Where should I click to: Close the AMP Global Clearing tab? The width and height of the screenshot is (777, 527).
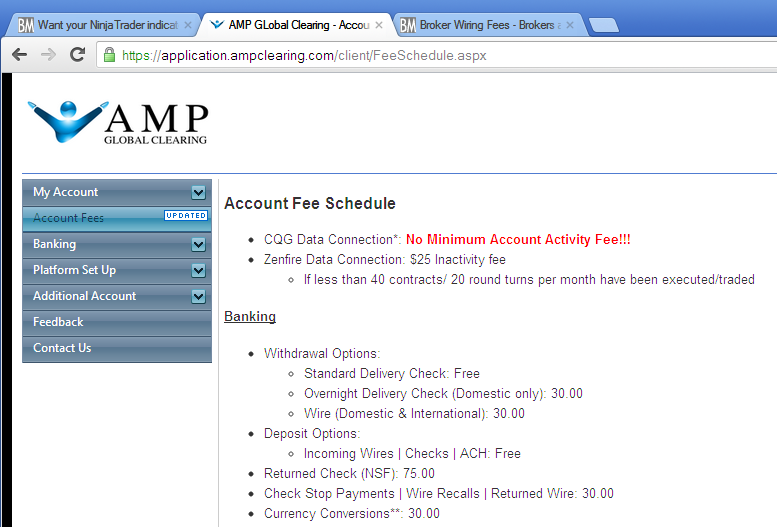tap(379, 25)
